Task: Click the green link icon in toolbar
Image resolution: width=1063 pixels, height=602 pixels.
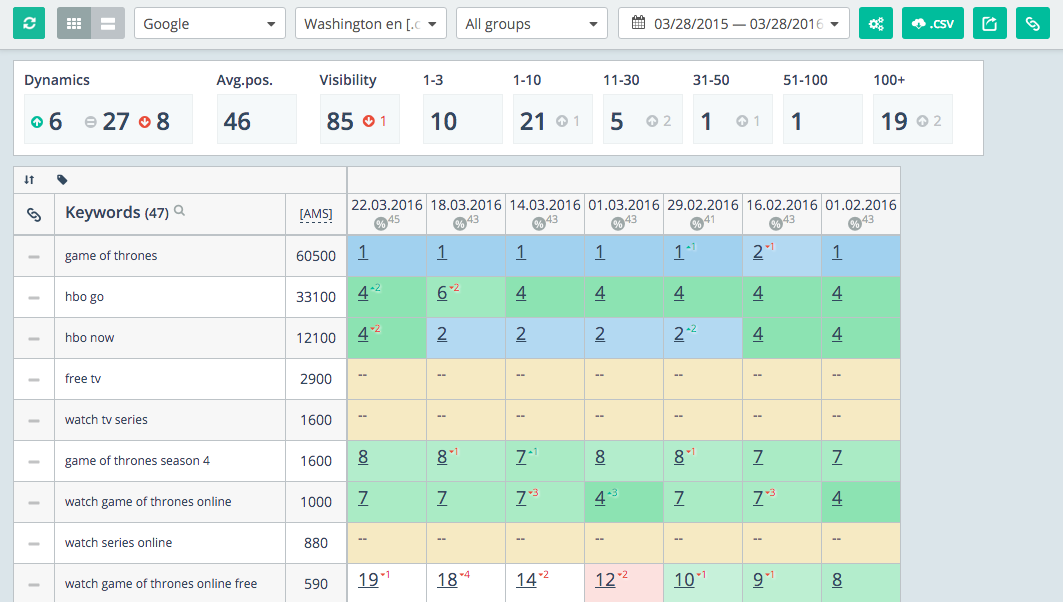Action: click(1033, 23)
